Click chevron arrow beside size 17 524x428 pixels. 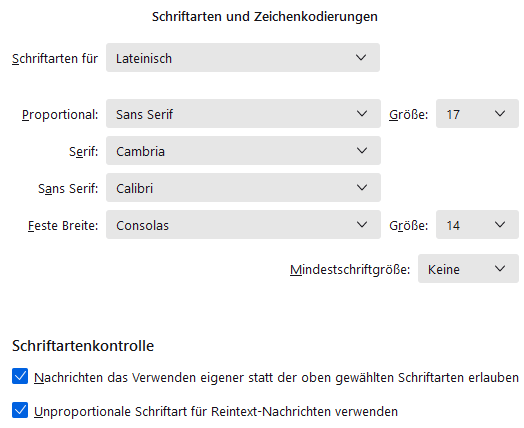tap(500, 114)
